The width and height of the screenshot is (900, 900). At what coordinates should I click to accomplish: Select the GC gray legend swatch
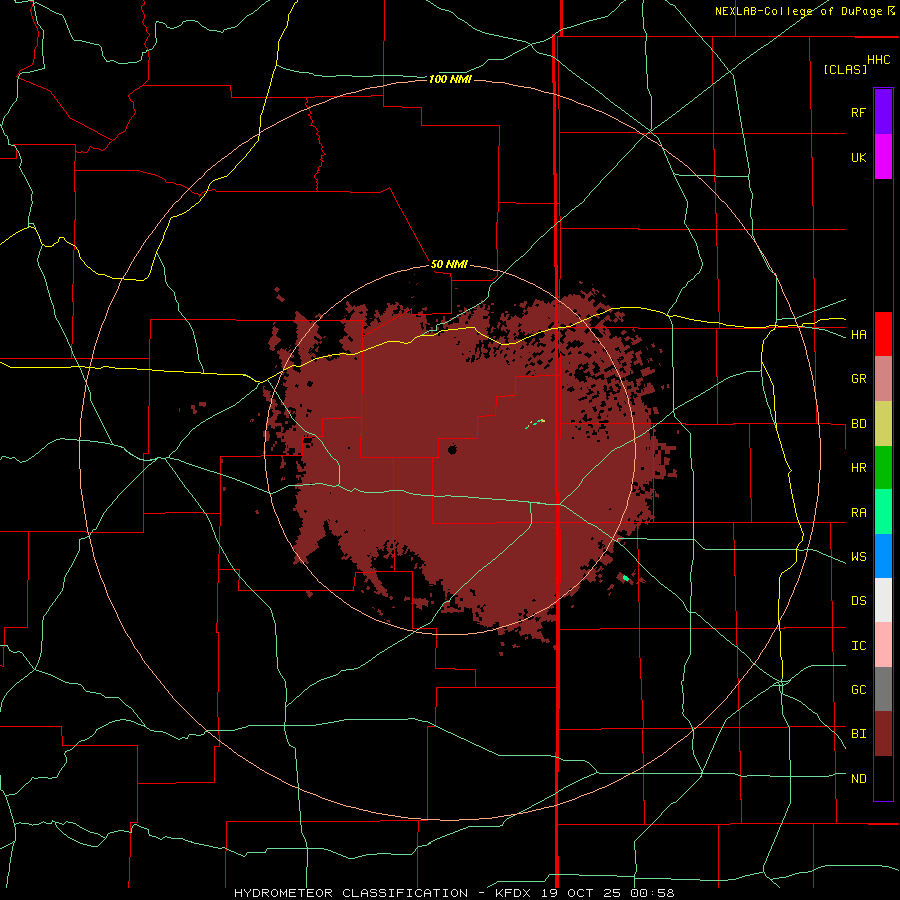883,689
